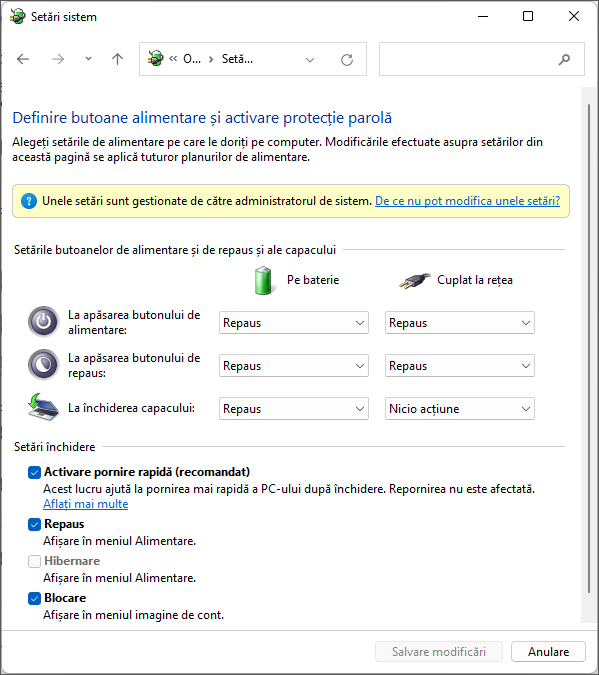This screenshot has width=599, height=675.
Task: Click the power button icon
Action: [43, 322]
